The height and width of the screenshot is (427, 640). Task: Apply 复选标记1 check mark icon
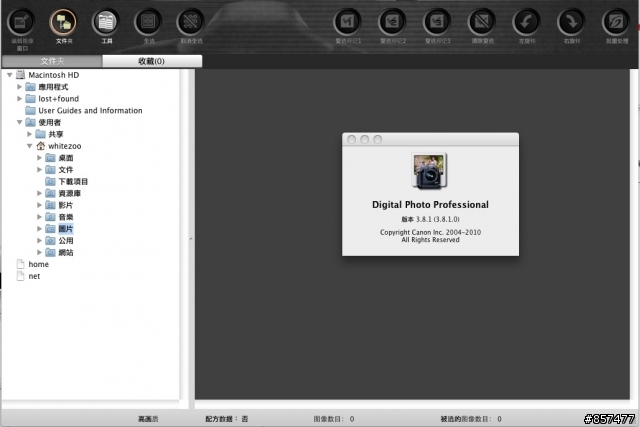pyautogui.click(x=347, y=22)
